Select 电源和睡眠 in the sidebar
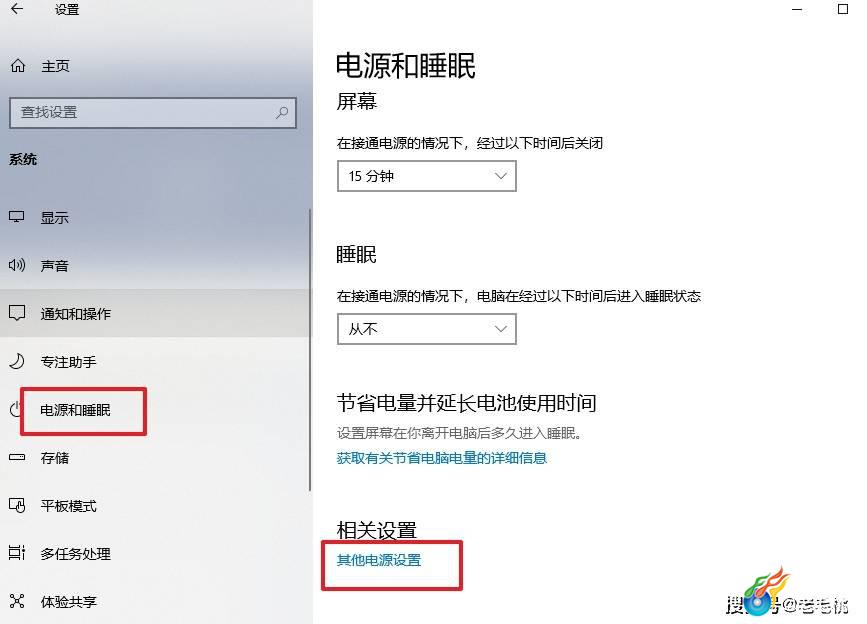This screenshot has width=867, height=624. coord(76,410)
